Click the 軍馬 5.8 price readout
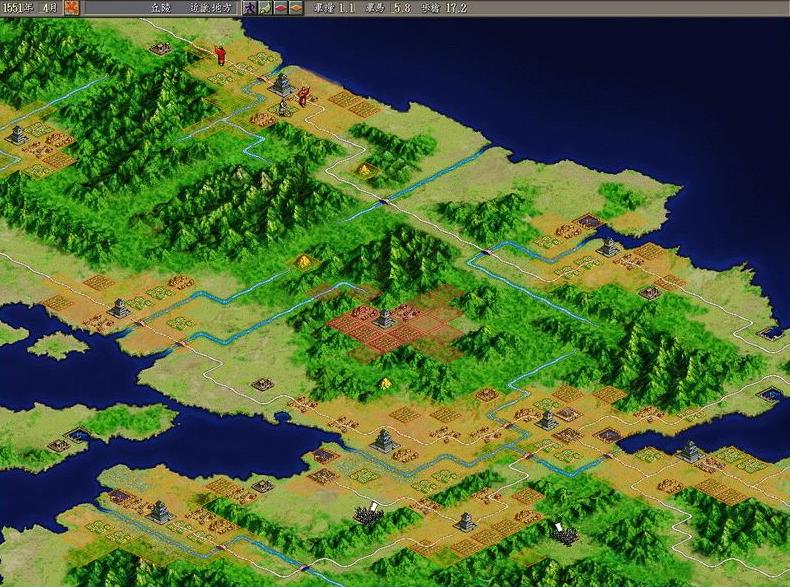790x587 pixels. [x=388, y=8]
